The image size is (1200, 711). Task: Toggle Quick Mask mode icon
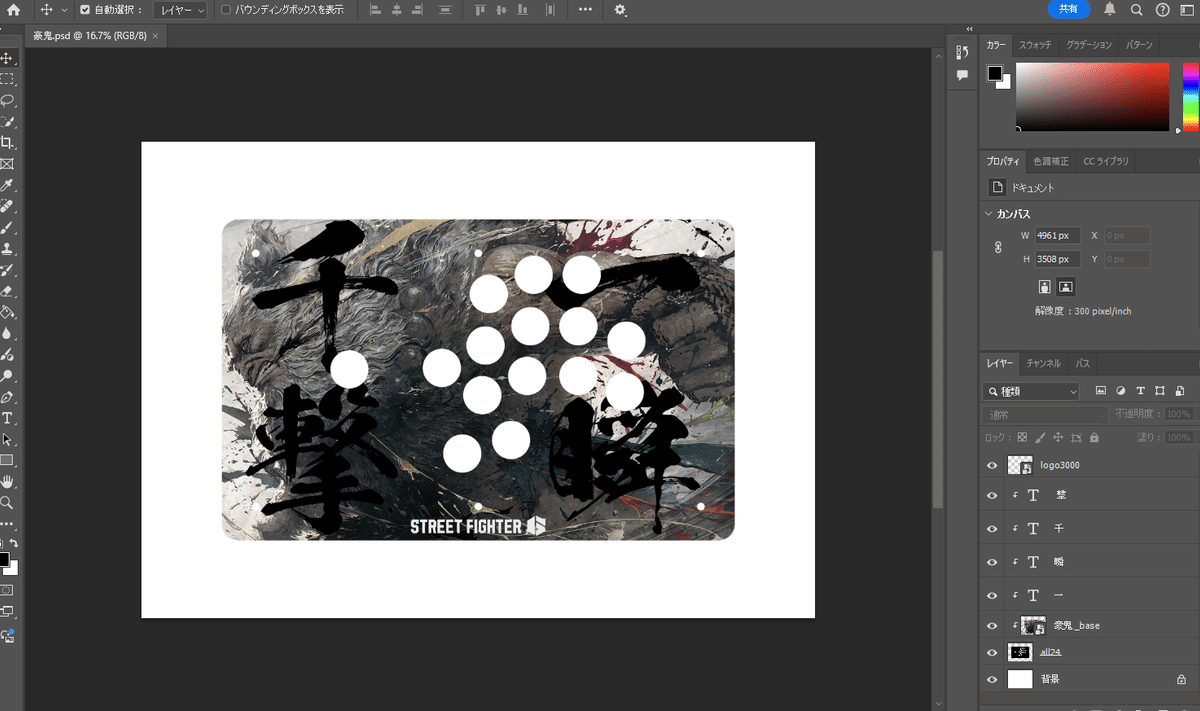(7, 590)
